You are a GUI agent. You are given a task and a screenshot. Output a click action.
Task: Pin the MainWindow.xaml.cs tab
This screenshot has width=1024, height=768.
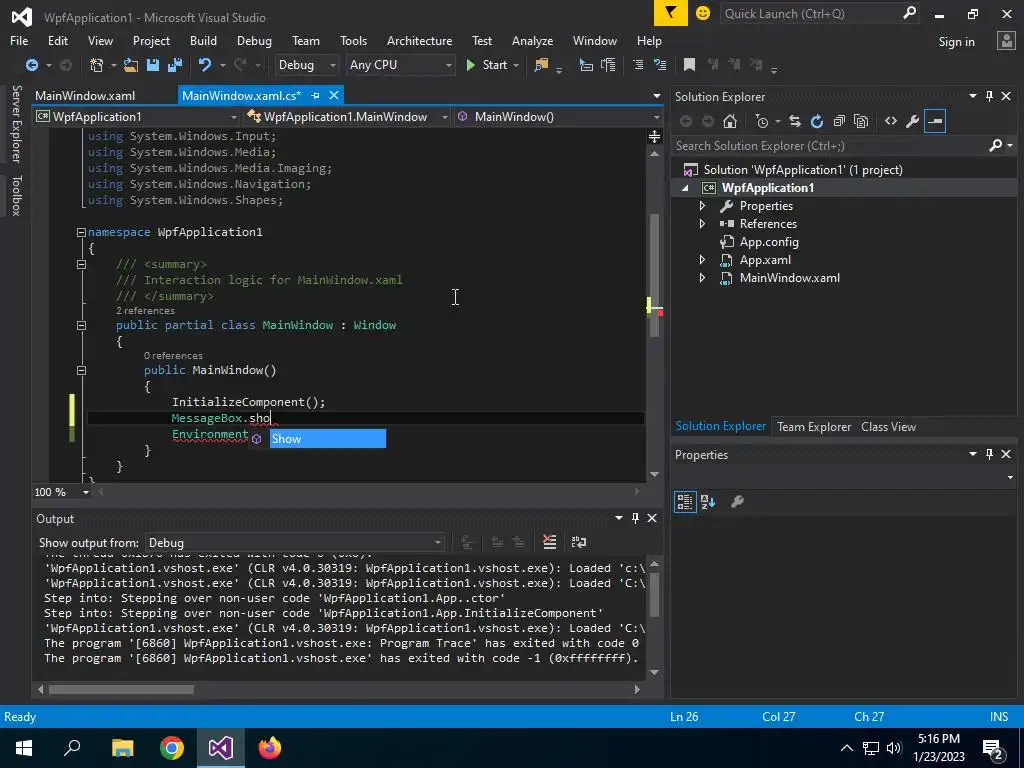tap(315, 95)
